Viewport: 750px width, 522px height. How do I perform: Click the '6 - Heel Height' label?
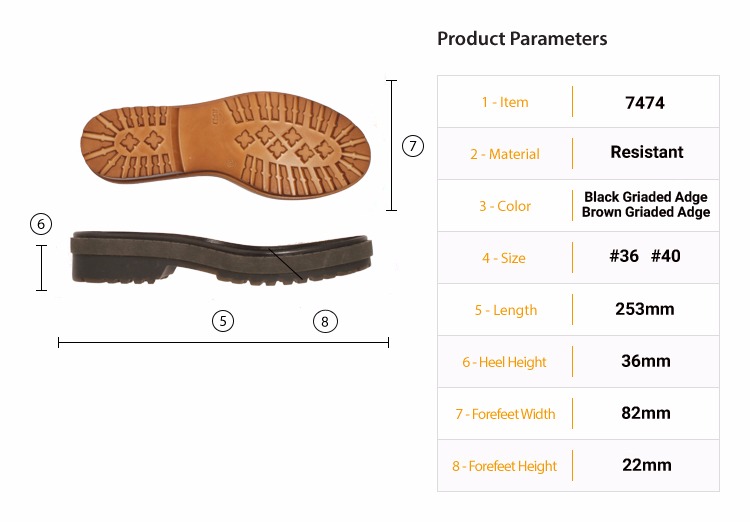(504, 362)
